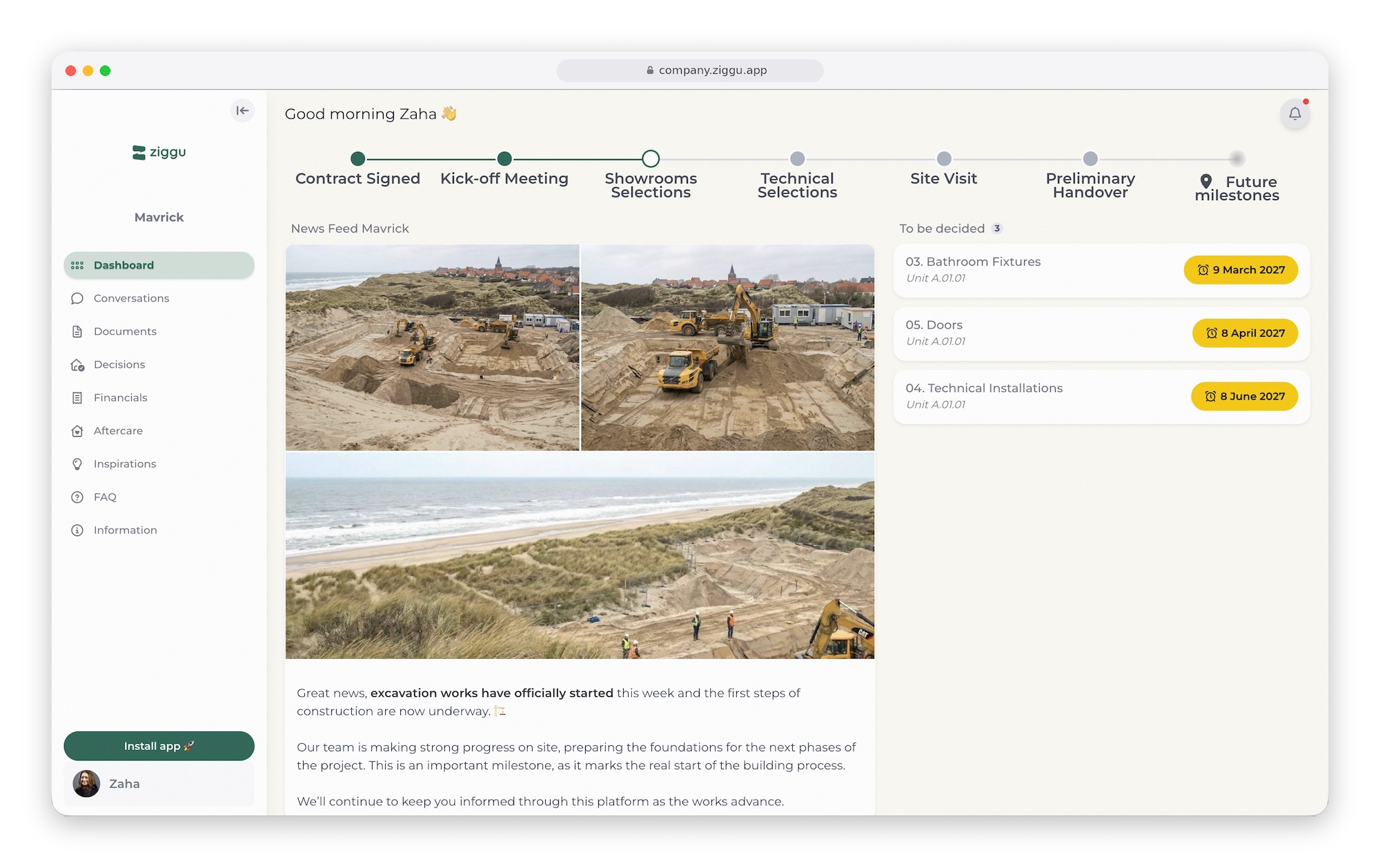The height and width of the screenshot is (868, 1380).
Task: Click the 8 April 2027 deadline badge
Action: (1245, 333)
